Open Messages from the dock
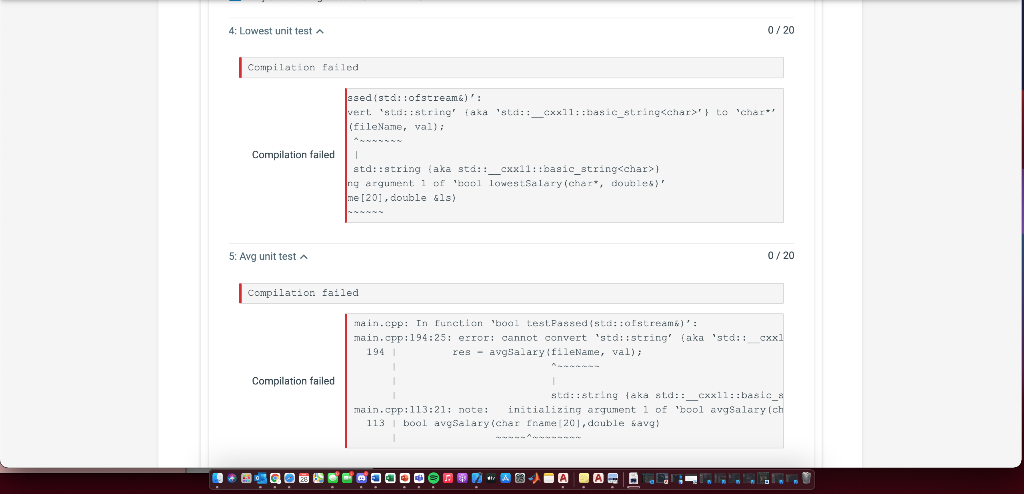 (x=332, y=478)
